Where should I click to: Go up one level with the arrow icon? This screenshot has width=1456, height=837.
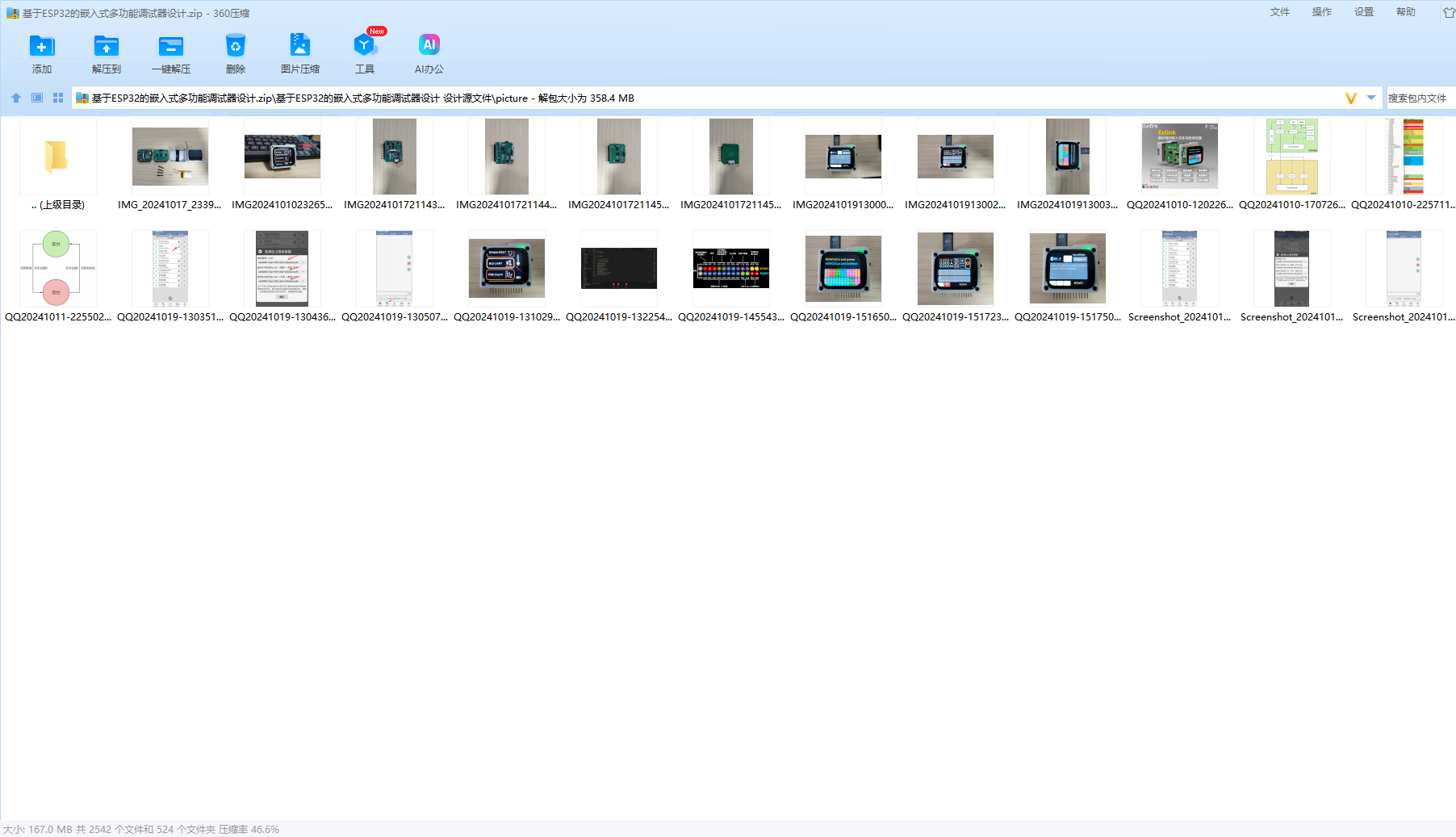16,98
